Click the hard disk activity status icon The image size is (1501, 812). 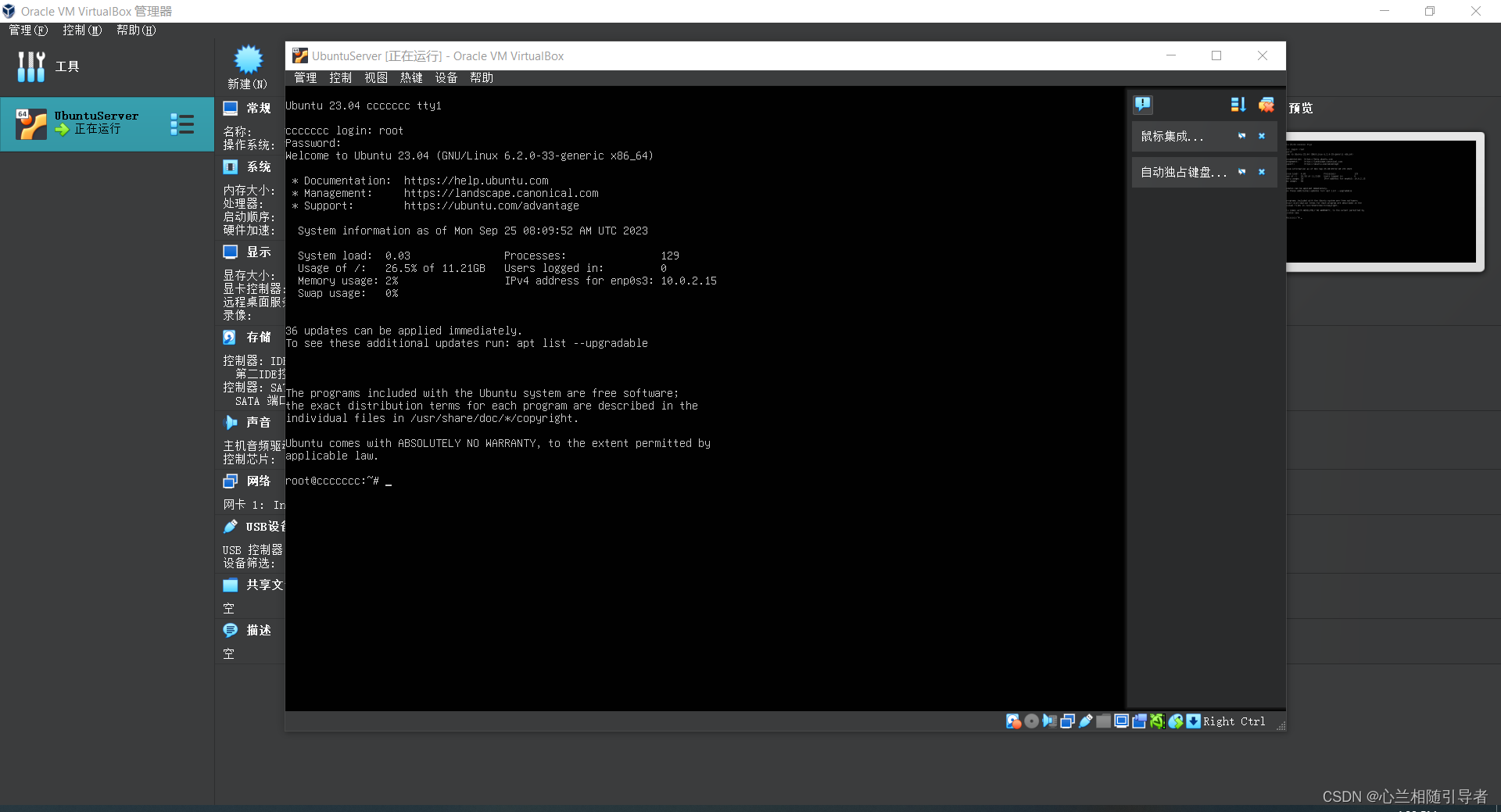pyautogui.click(x=1014, y=721)
